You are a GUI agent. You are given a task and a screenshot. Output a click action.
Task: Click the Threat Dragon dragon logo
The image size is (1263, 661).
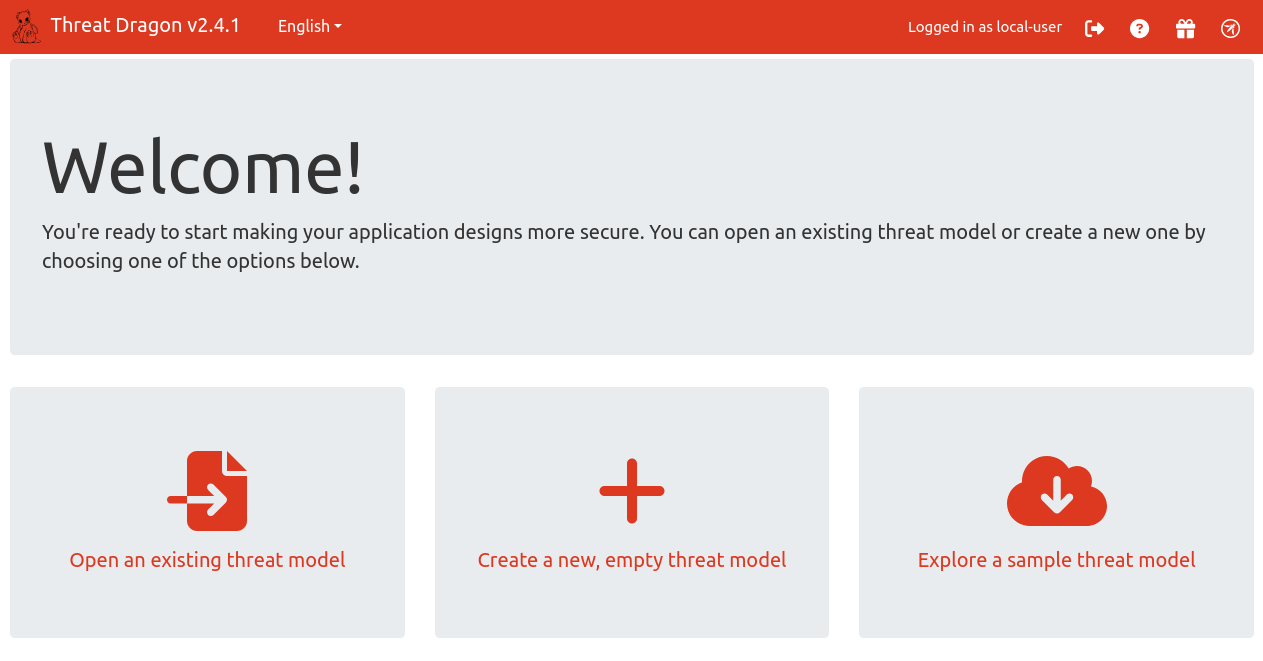(27, 27)
